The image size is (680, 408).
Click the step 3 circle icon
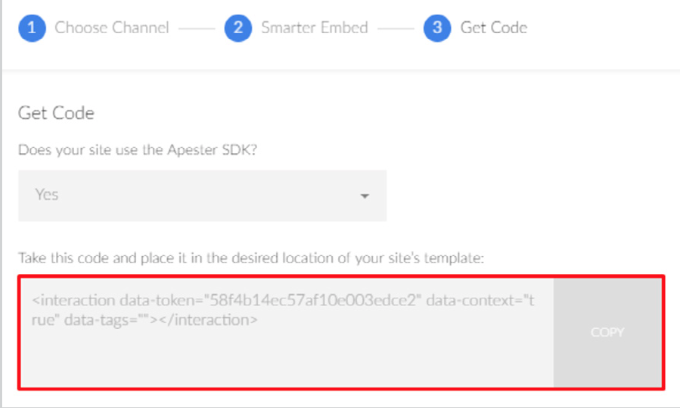pos(437,28)
